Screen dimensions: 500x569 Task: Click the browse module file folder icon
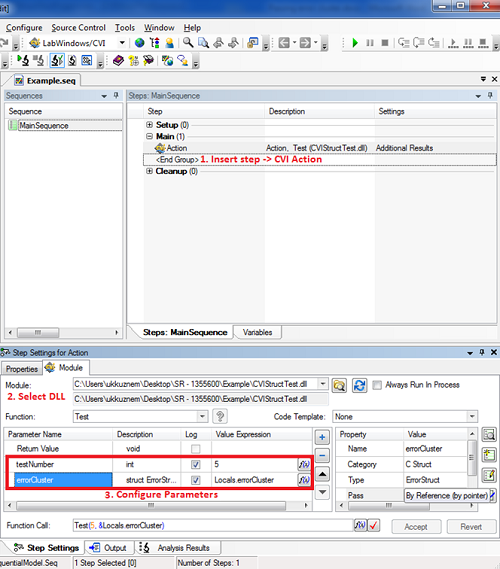[x=339, y=385]
